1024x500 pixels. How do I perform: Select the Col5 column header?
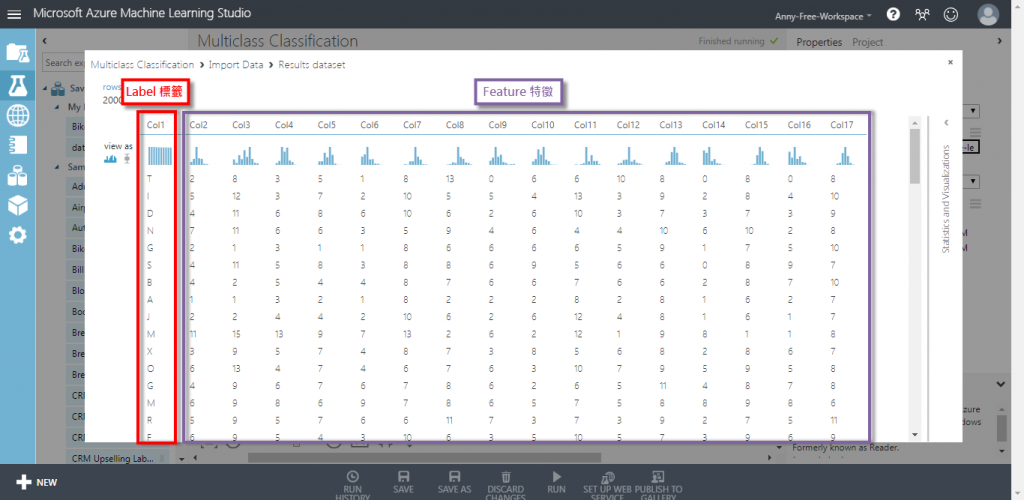click(327, 125)
